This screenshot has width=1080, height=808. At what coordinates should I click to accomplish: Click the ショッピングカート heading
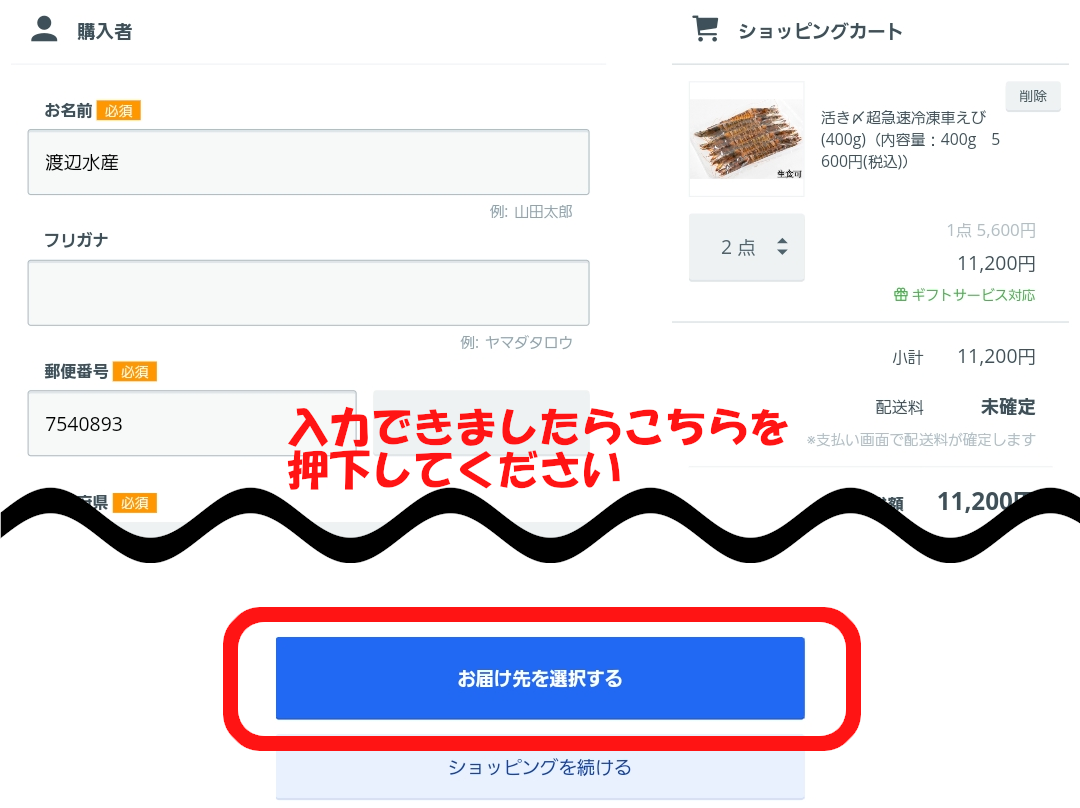[820, 31]
